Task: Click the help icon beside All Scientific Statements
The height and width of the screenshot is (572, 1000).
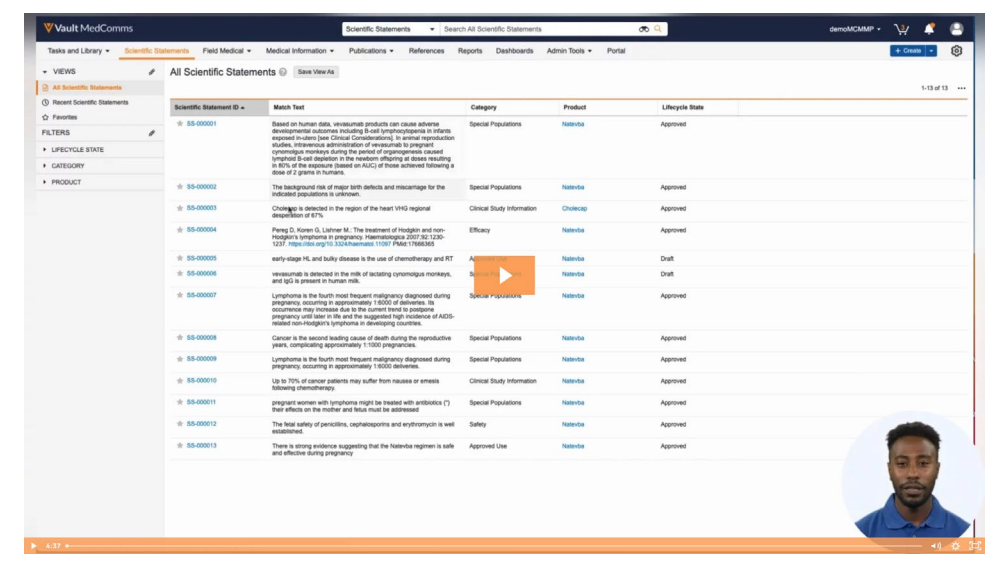Action: pyautogui.click(x=283, y=72)
